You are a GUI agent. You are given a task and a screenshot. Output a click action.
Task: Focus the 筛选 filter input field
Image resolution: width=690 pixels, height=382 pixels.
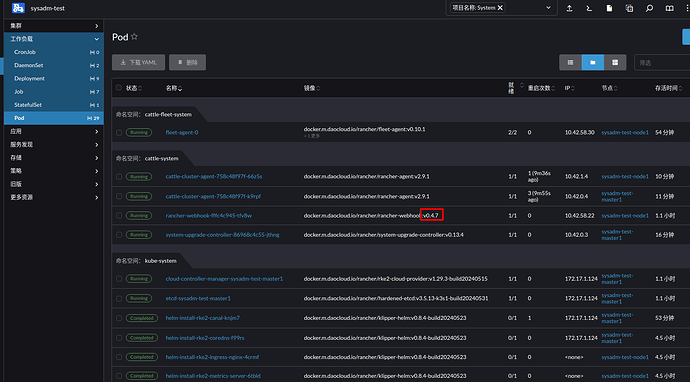[x=662, y=62]
